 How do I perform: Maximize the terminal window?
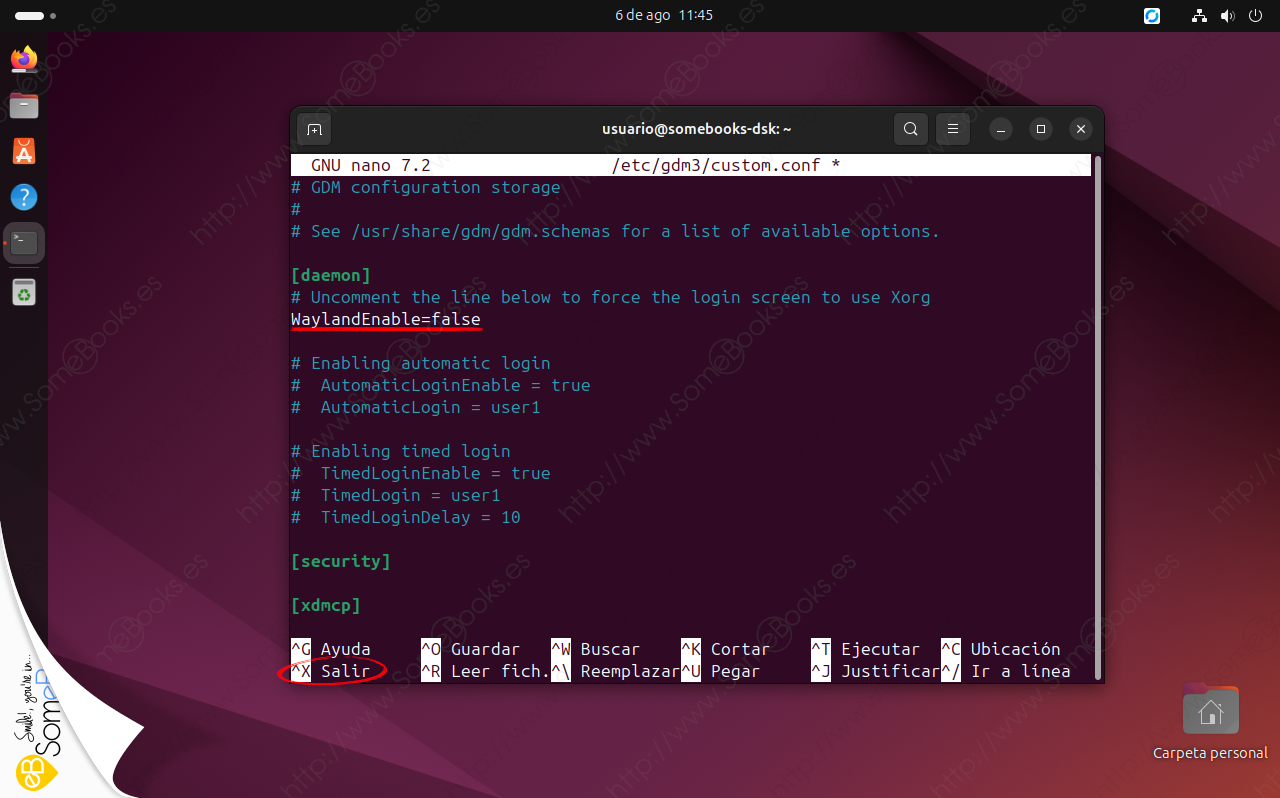coord(1041,129)
